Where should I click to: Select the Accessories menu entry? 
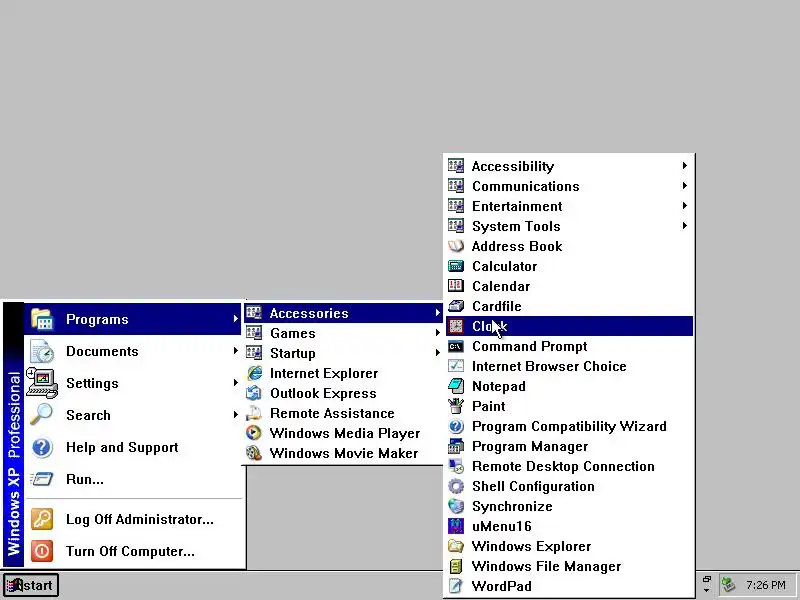coord(343,313)
